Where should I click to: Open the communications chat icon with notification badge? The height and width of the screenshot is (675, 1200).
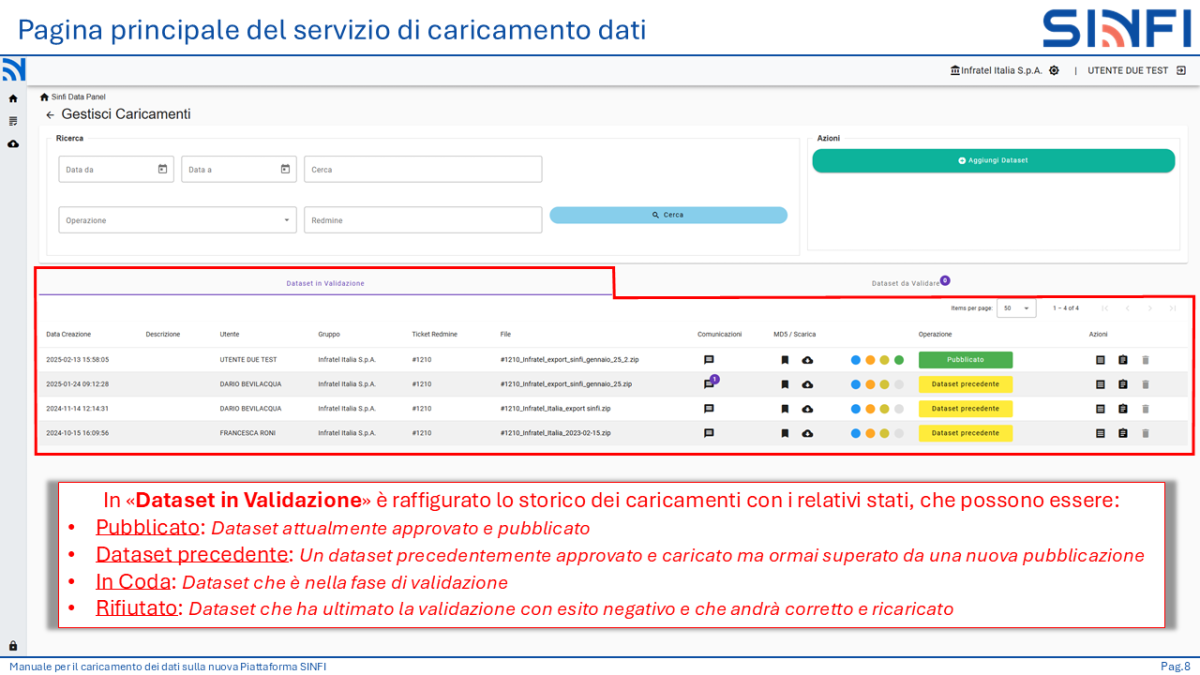coord(710,383)
